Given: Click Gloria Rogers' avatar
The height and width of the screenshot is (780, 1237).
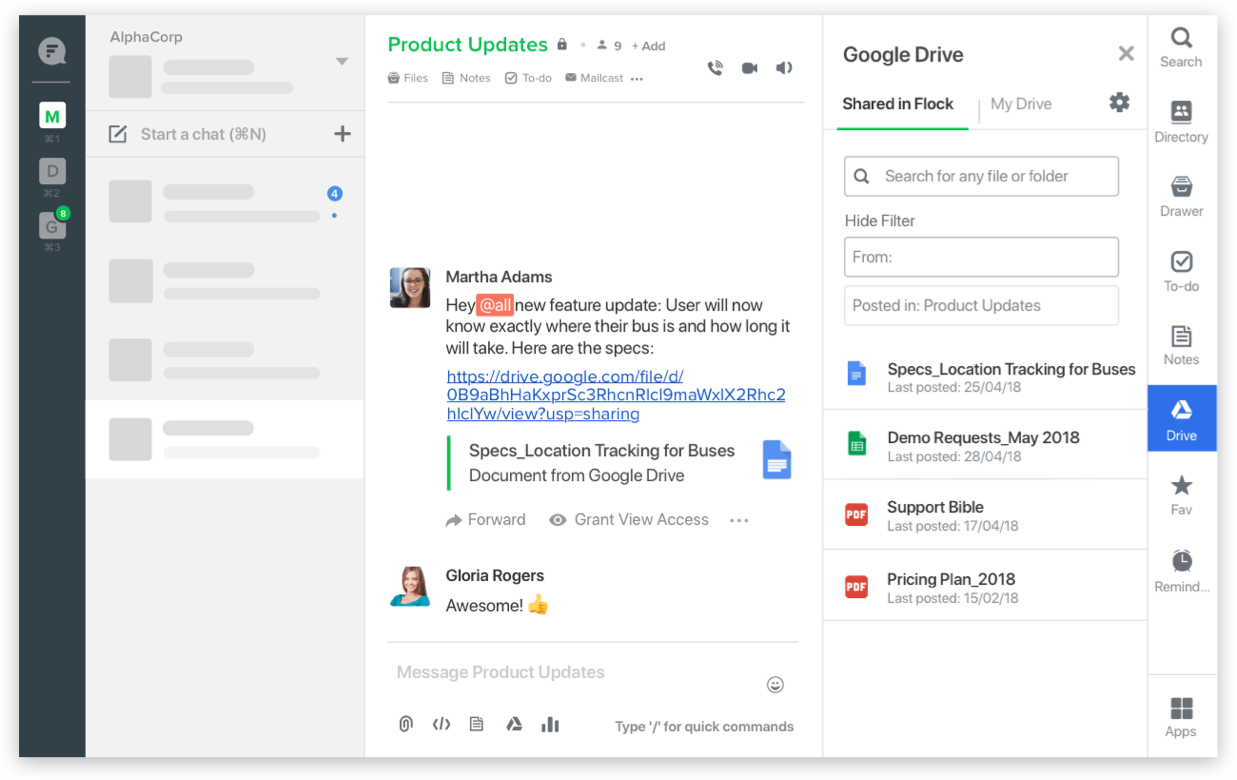Looking at the screenshot, I should pyautogui.click(x=410, y=586).
